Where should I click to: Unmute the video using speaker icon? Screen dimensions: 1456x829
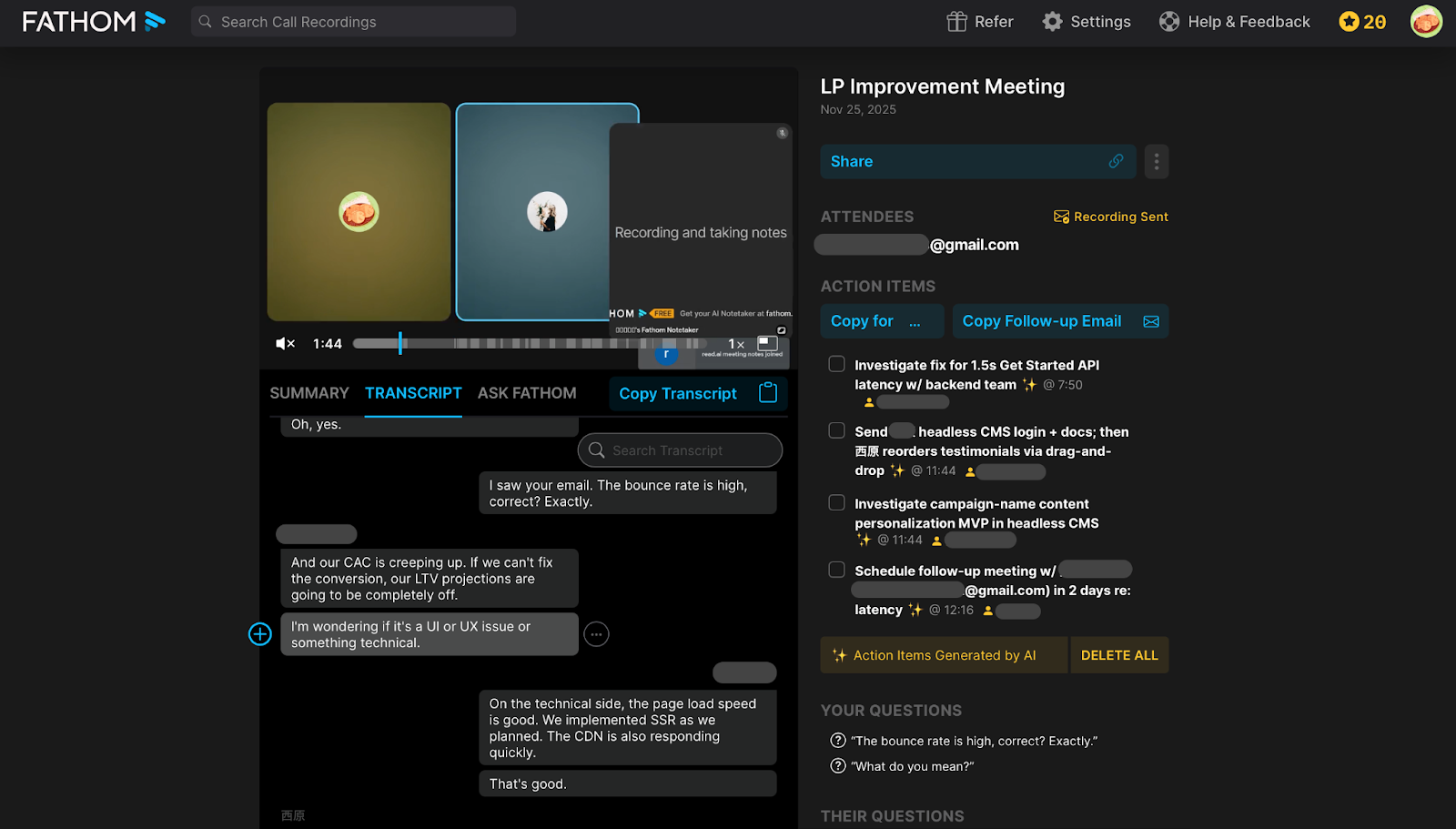click(285, 344)
